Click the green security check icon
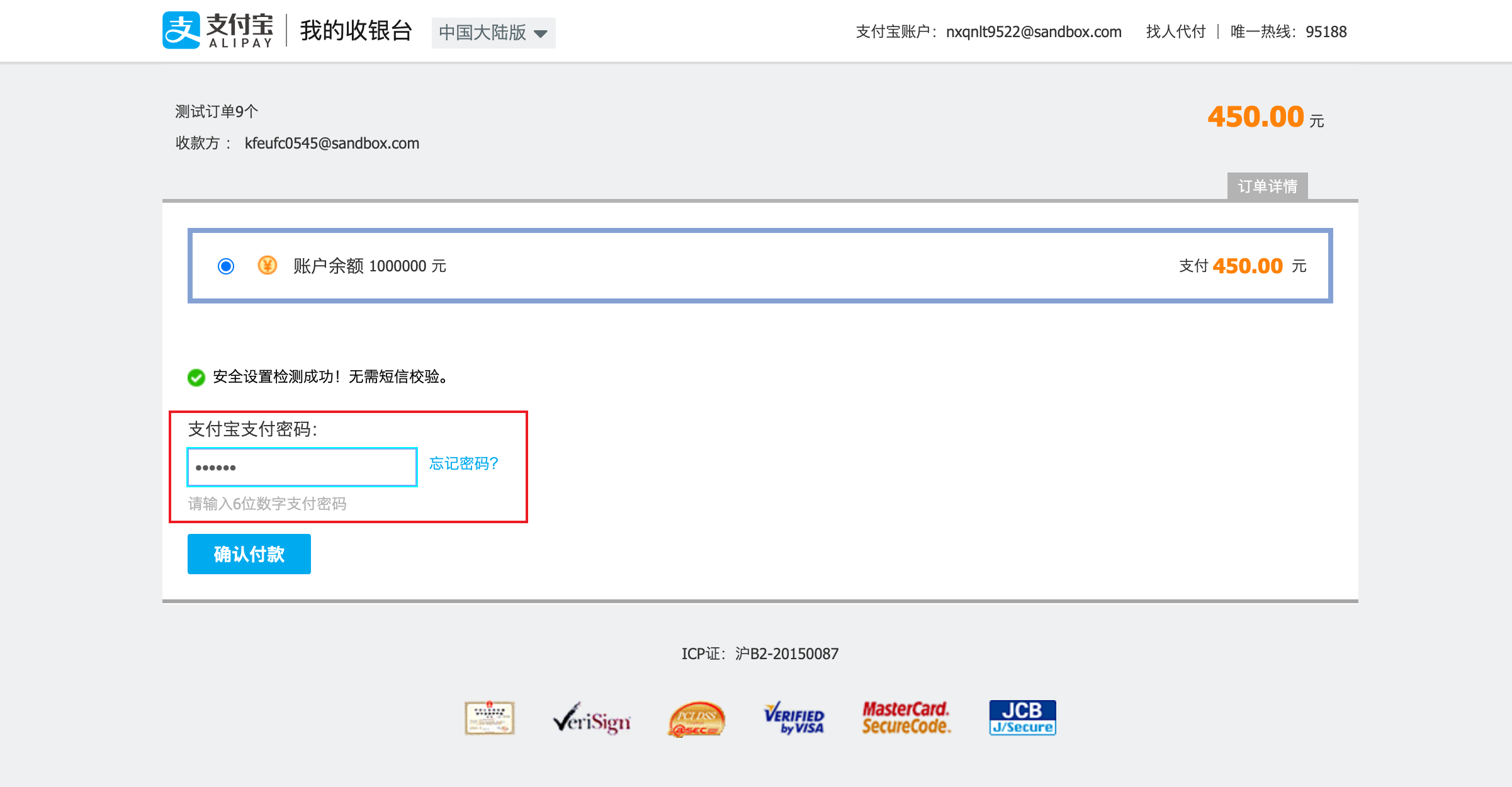The height and width of the screenshot is (787, 1512). click(x=196, y=377)
